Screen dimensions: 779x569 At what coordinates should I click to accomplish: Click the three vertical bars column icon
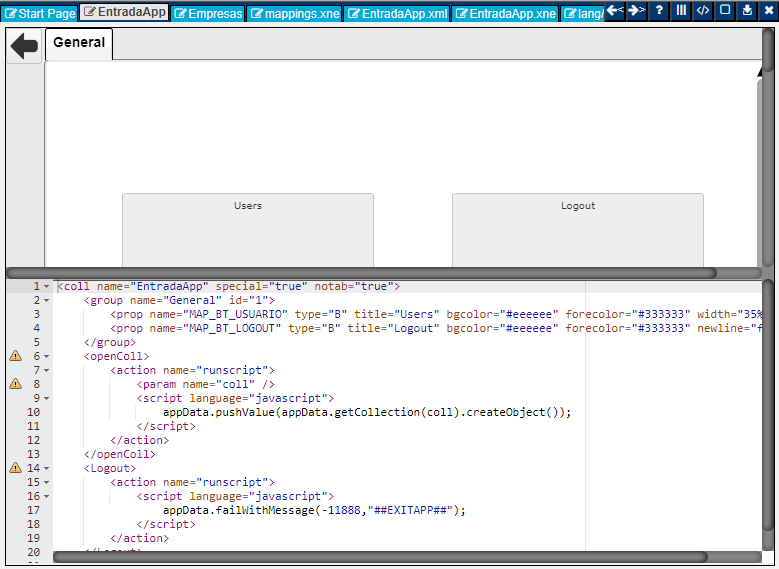(x=681, y=10)
